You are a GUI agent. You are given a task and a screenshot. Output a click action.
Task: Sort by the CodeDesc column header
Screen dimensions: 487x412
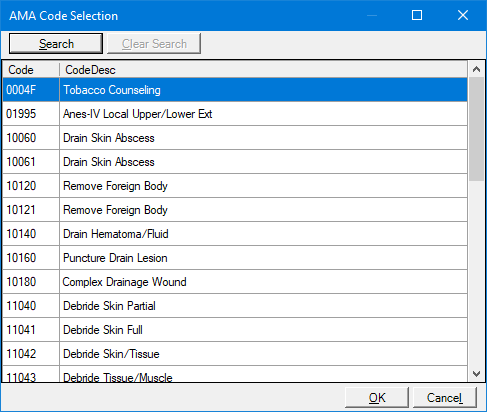point(263,70)
